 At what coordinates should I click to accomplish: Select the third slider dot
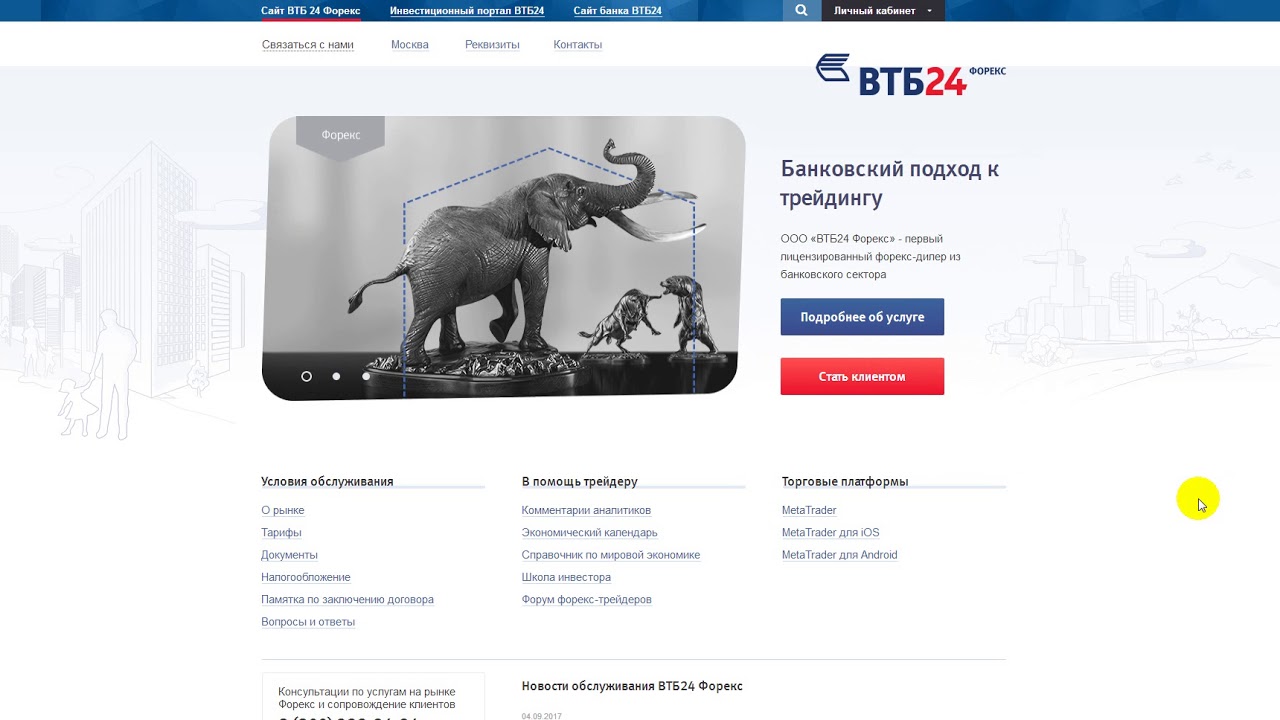coord(366,376)
